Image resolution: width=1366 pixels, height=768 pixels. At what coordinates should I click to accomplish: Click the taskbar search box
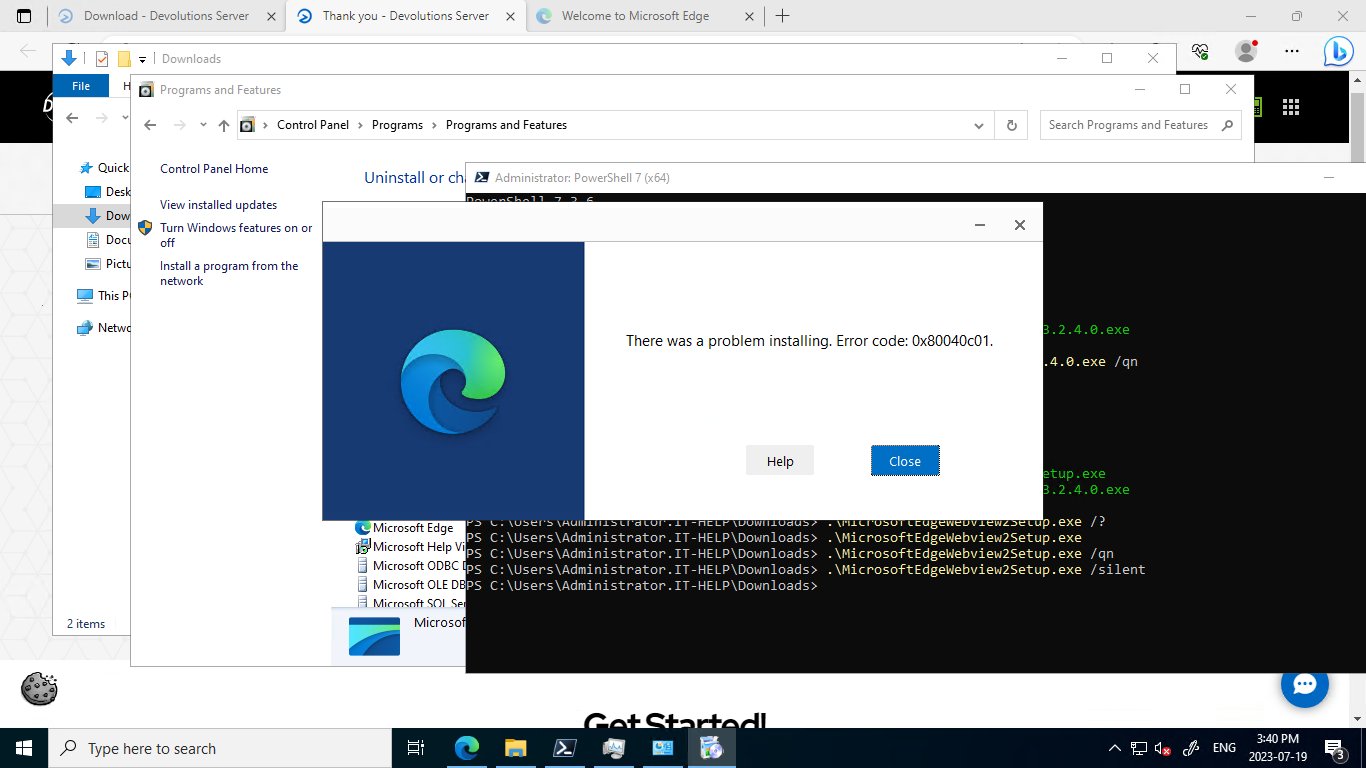click(220, 748)
